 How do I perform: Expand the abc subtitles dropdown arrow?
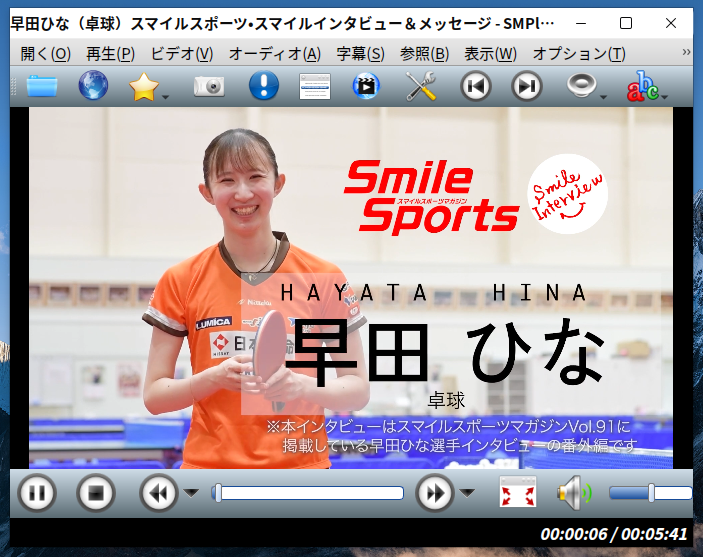664,97
